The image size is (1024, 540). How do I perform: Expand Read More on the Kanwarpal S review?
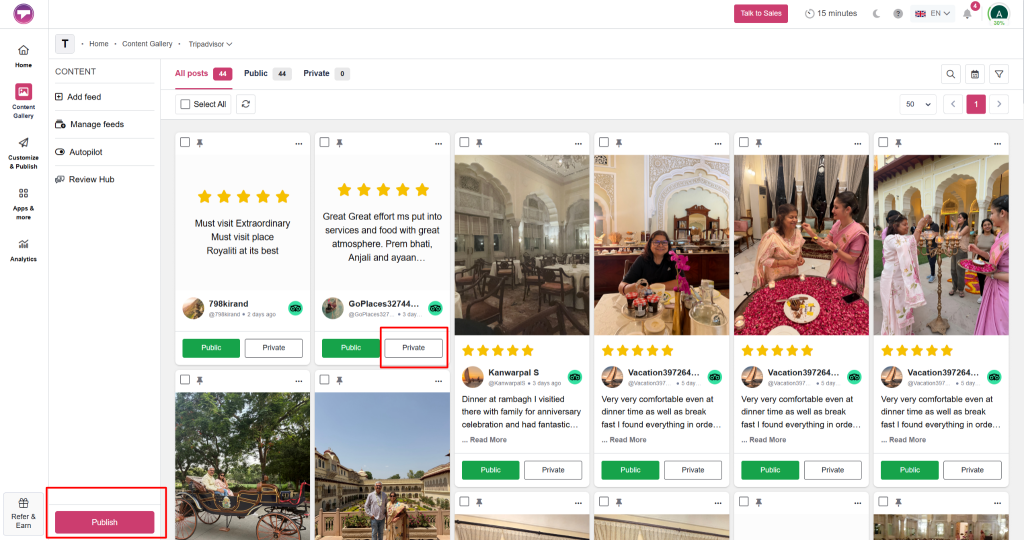[x=488, y=440]
